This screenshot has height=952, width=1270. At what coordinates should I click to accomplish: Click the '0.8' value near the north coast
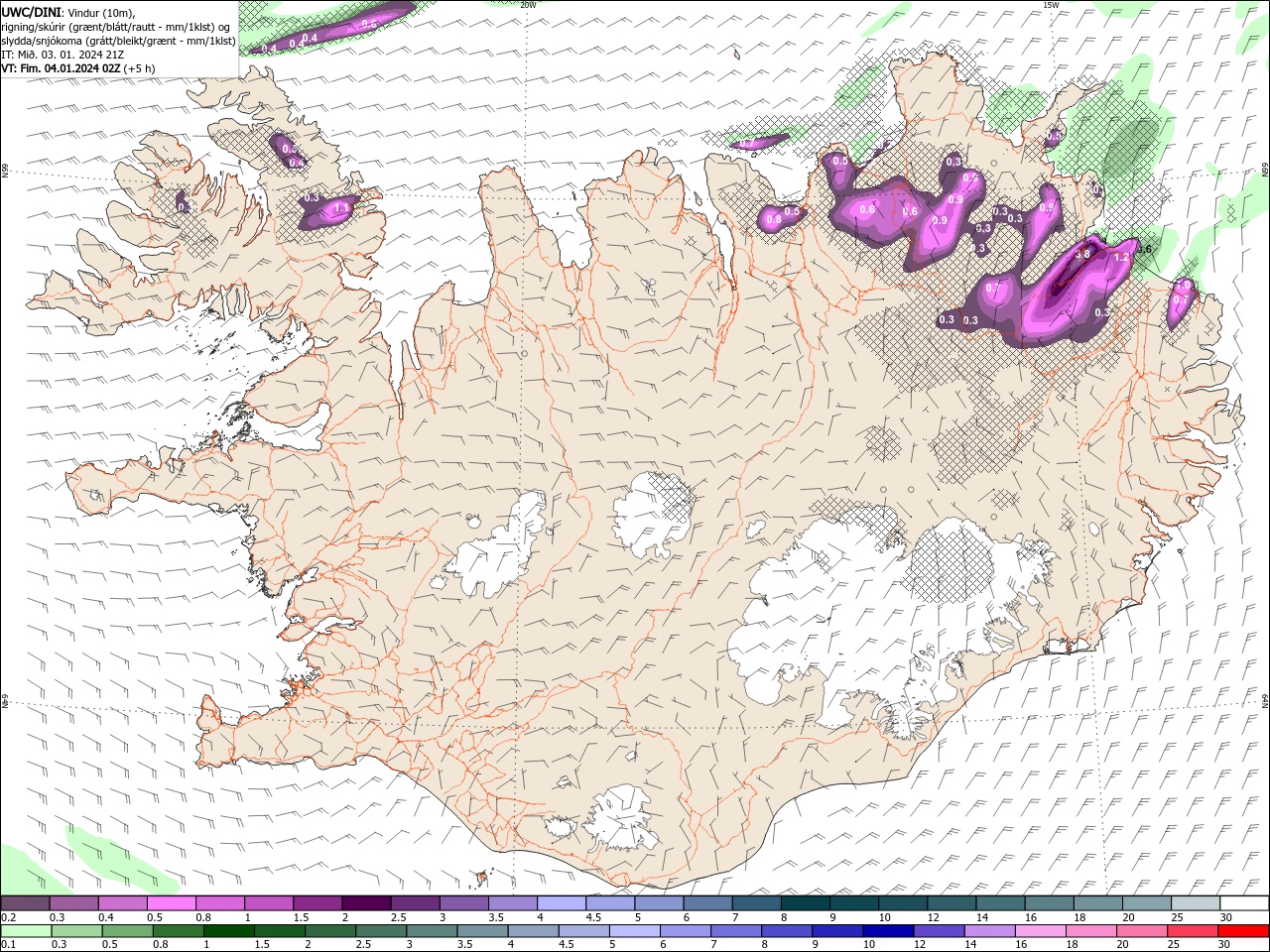(x=774, y=220)
